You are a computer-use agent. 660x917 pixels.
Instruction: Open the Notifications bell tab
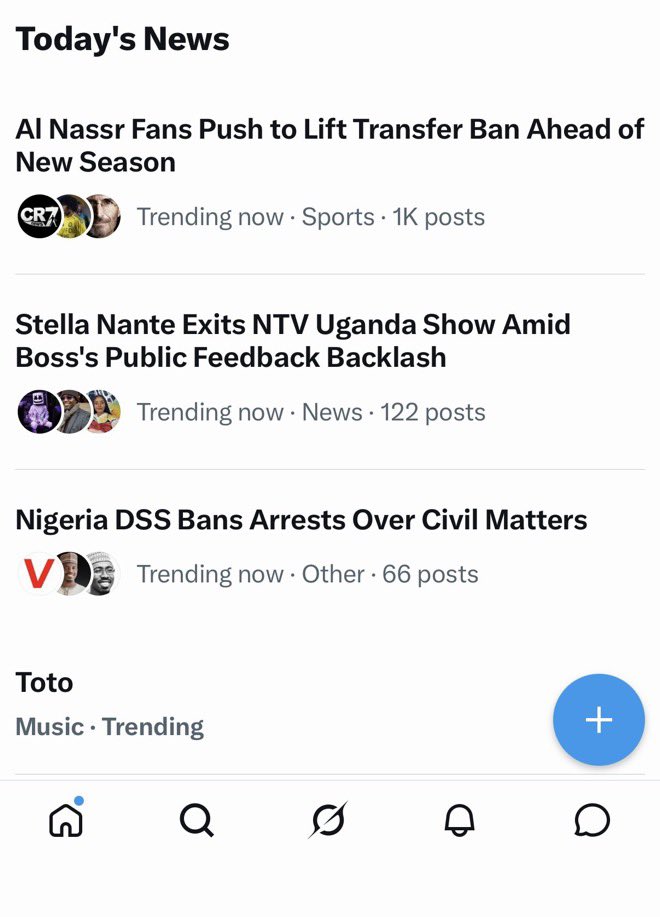coord(459,820)
